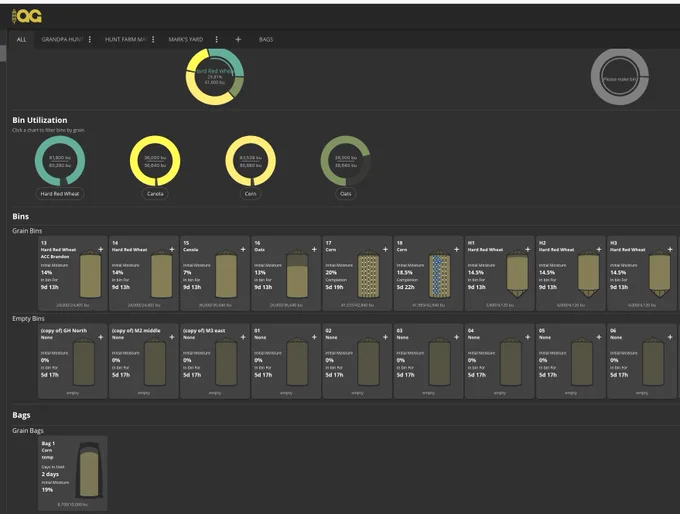Click the dotted silo graphic of bin 17 Corn
Screen dimensions: 680x514
tap(368, 275)
